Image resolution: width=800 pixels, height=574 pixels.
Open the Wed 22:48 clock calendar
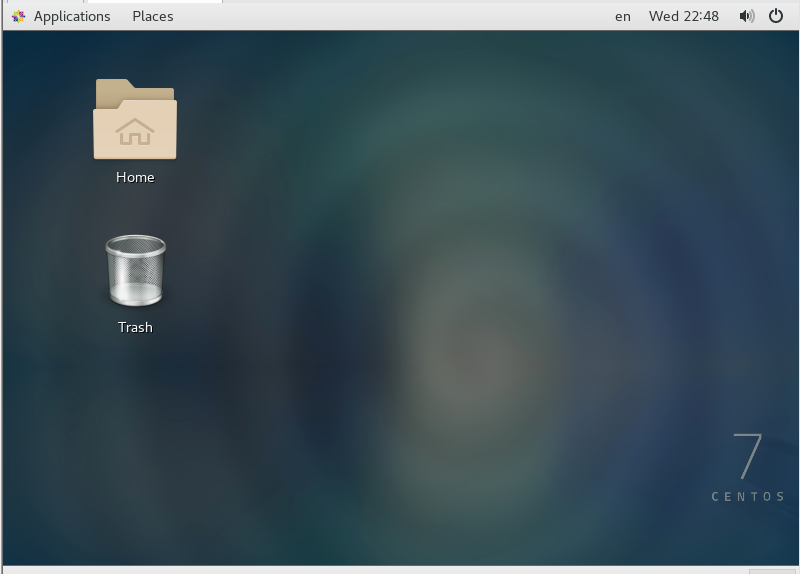click(x=683, y=16)
